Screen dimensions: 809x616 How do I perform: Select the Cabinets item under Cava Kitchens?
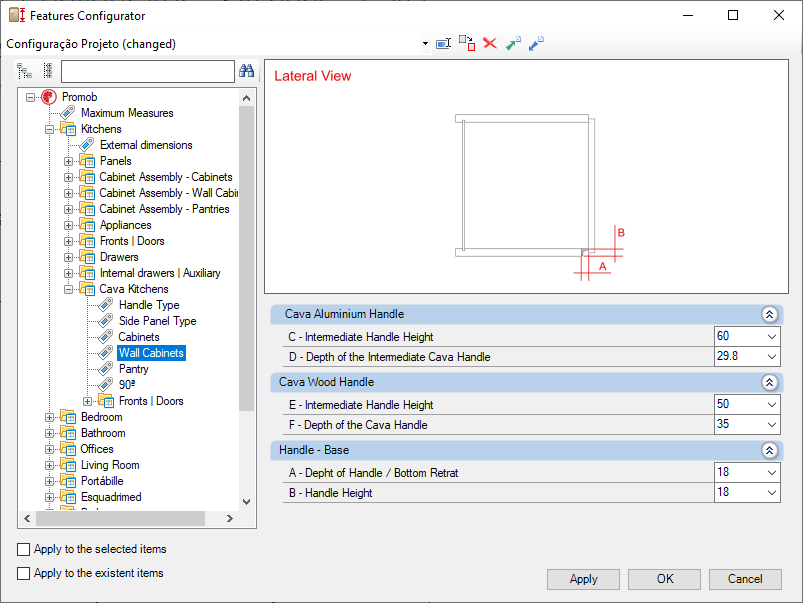(139, 337)
